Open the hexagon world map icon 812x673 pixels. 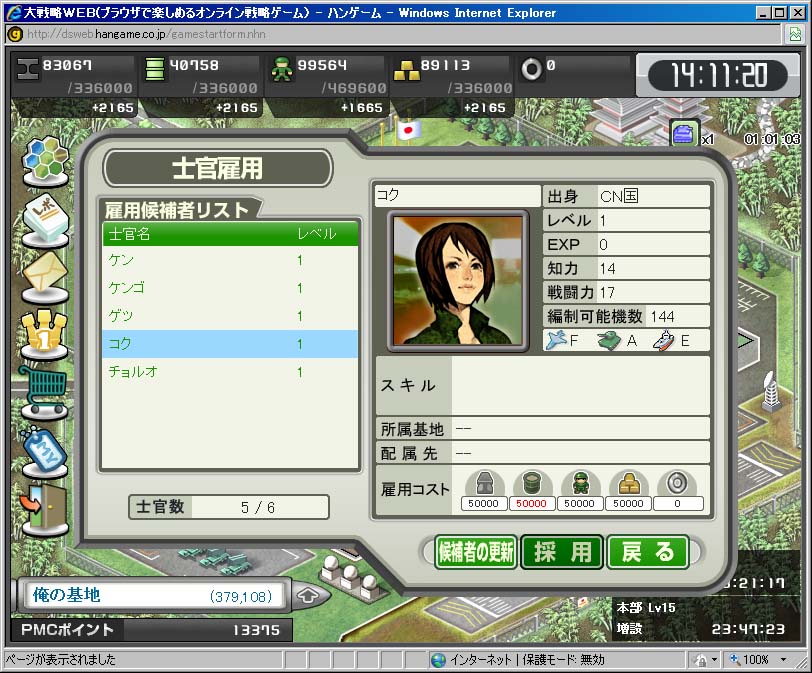[x=44, y=162]
